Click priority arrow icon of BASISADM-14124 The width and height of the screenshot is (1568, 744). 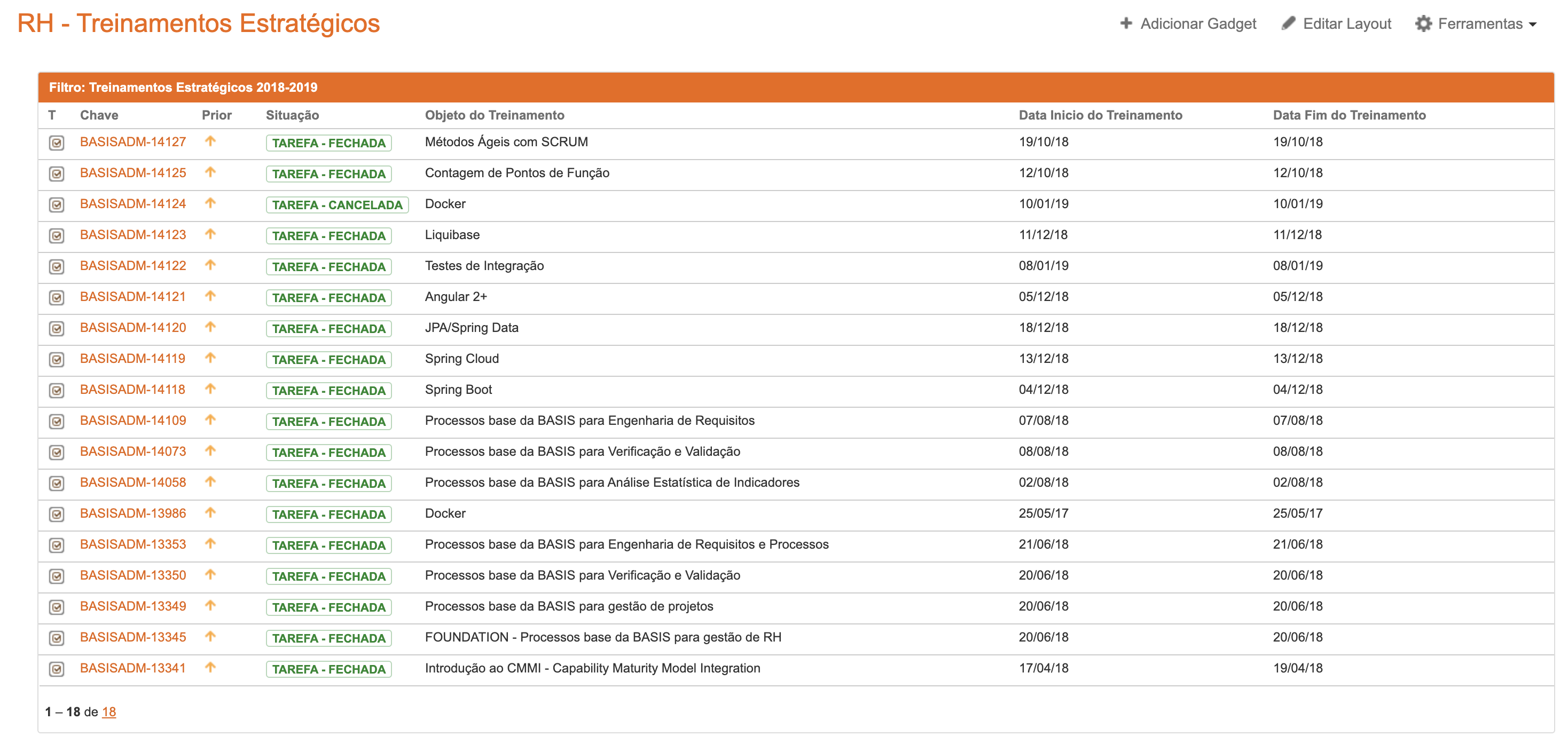tap(210, 203)
